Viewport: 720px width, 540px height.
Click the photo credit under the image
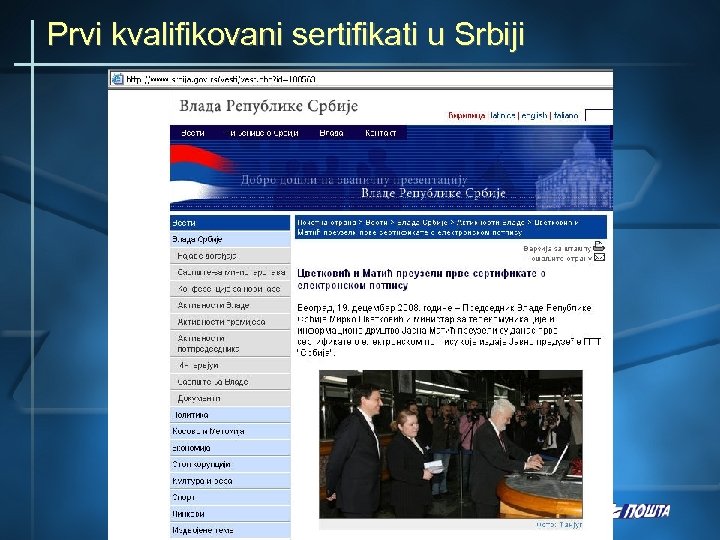pyautogui.click(x=559, y=524)
